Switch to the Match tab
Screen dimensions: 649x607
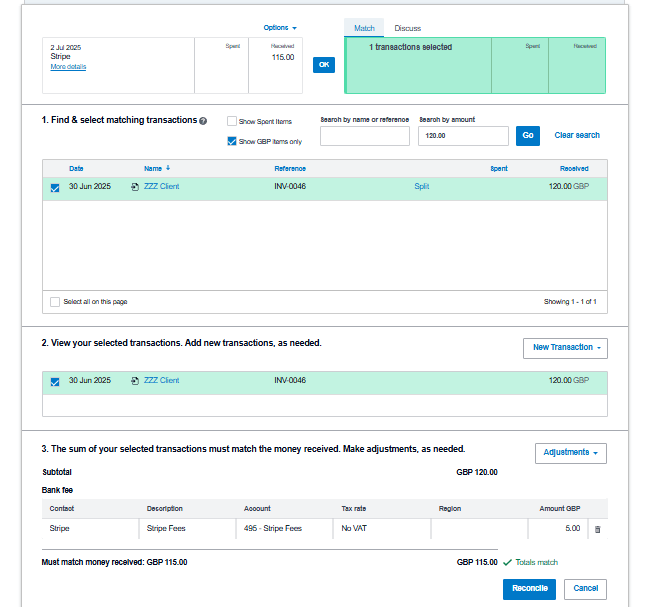coord(364,28)
